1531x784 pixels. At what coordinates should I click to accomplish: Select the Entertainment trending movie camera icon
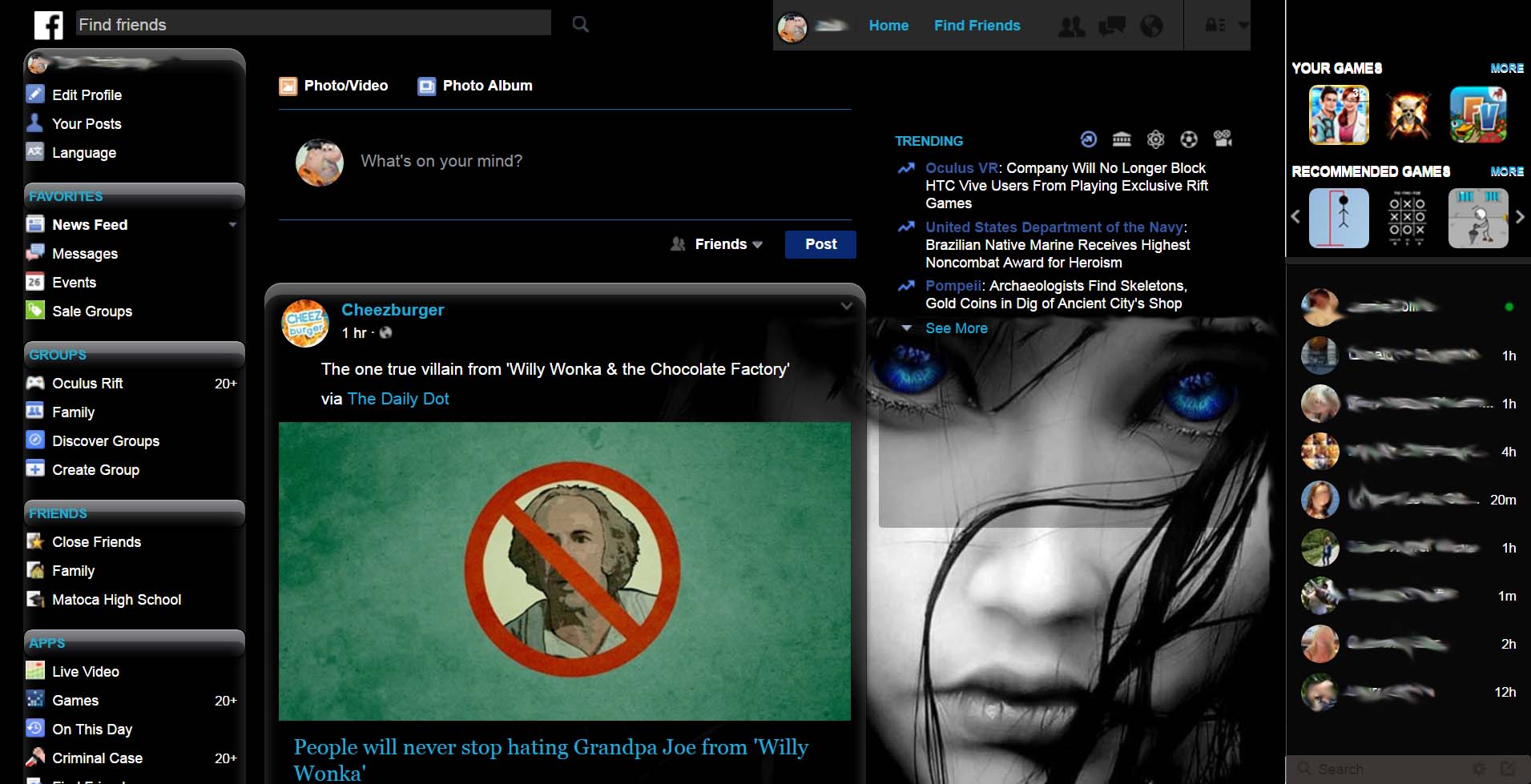[1223, 139]
